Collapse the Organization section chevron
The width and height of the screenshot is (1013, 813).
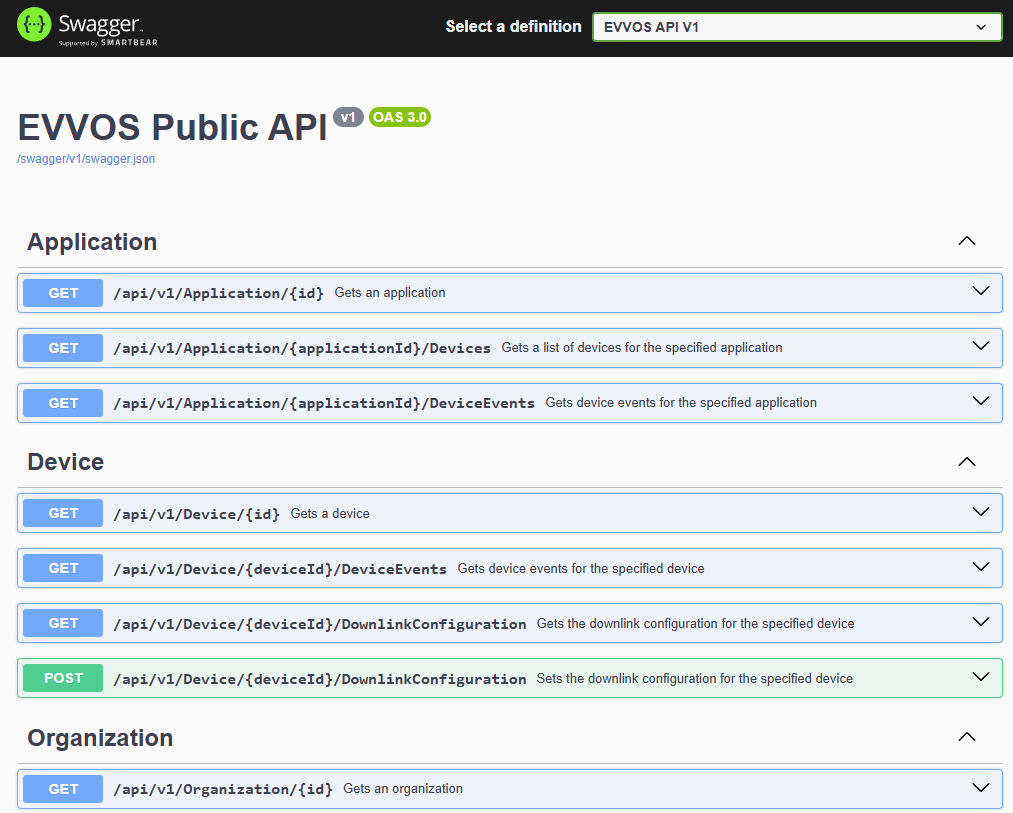click(966, 737)
